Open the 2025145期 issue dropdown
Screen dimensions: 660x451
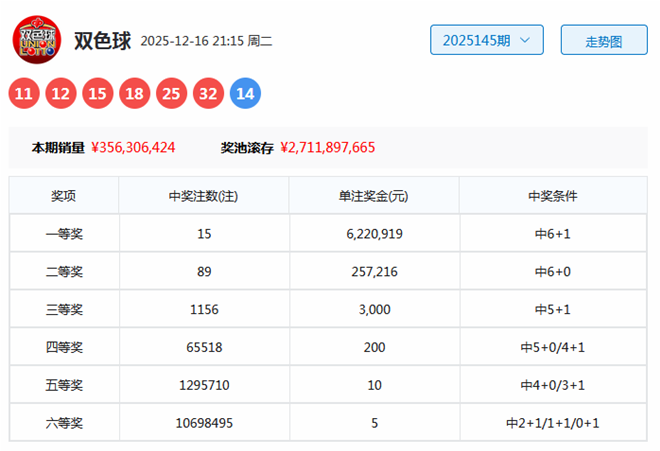487,41
